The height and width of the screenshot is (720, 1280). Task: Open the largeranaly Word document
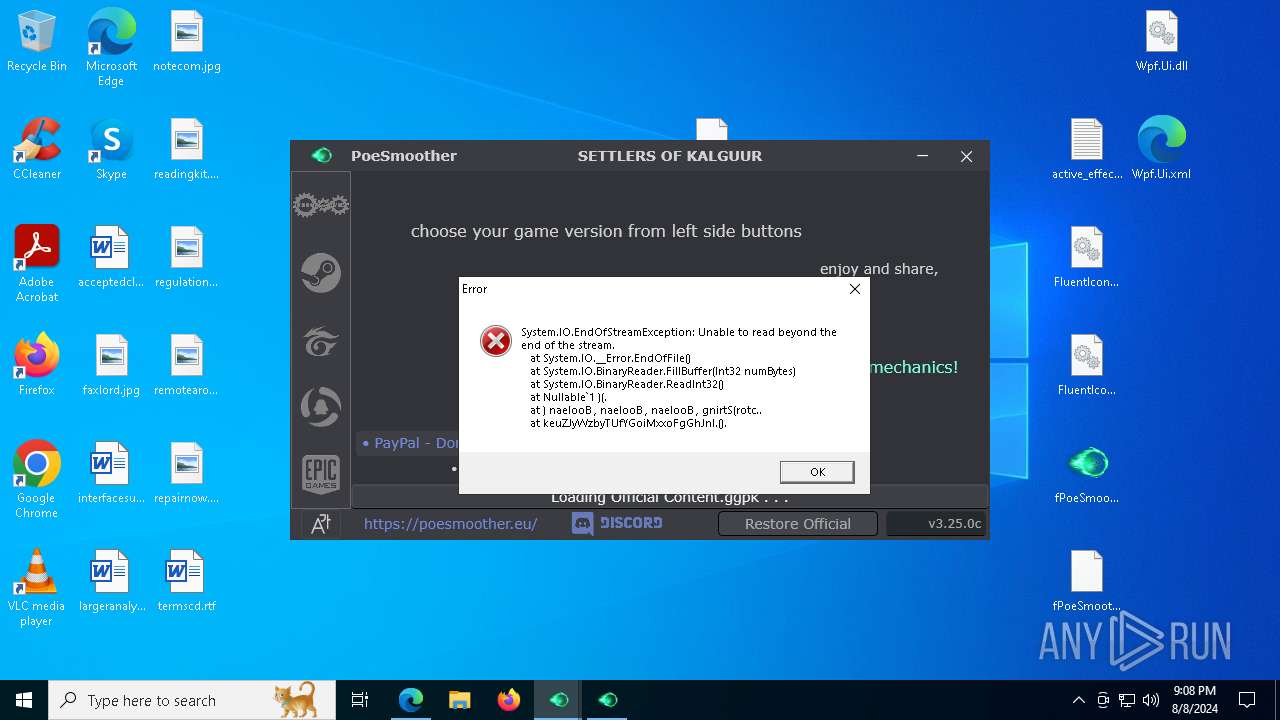coord(111,582)
